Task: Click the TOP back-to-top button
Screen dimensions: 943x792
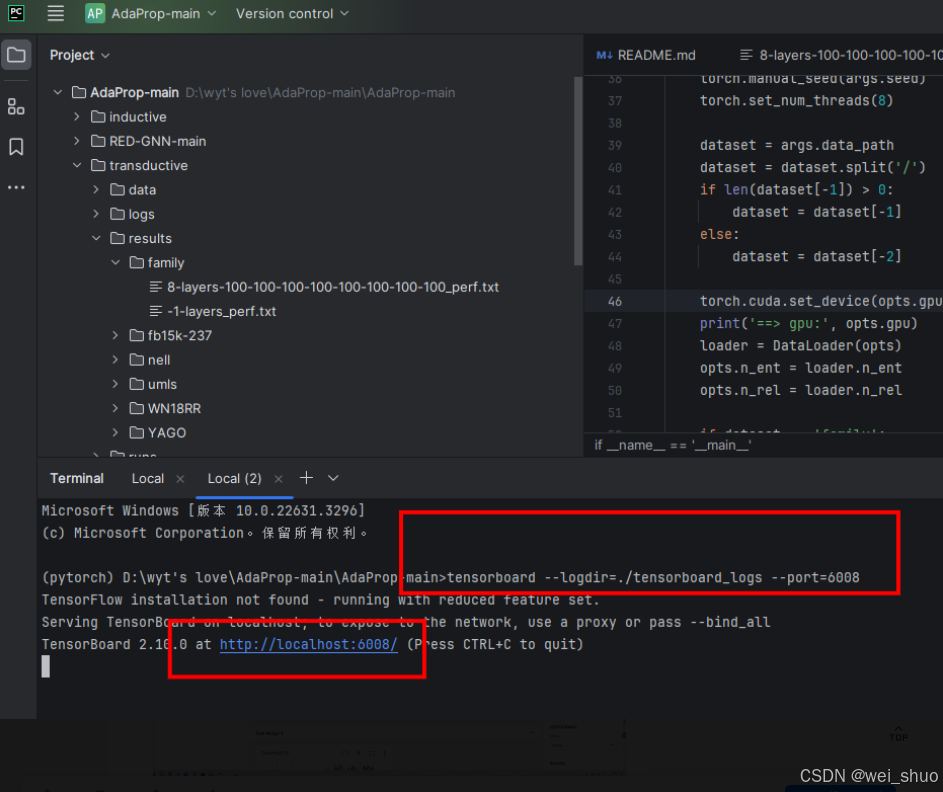Action: tap(898, 734)
